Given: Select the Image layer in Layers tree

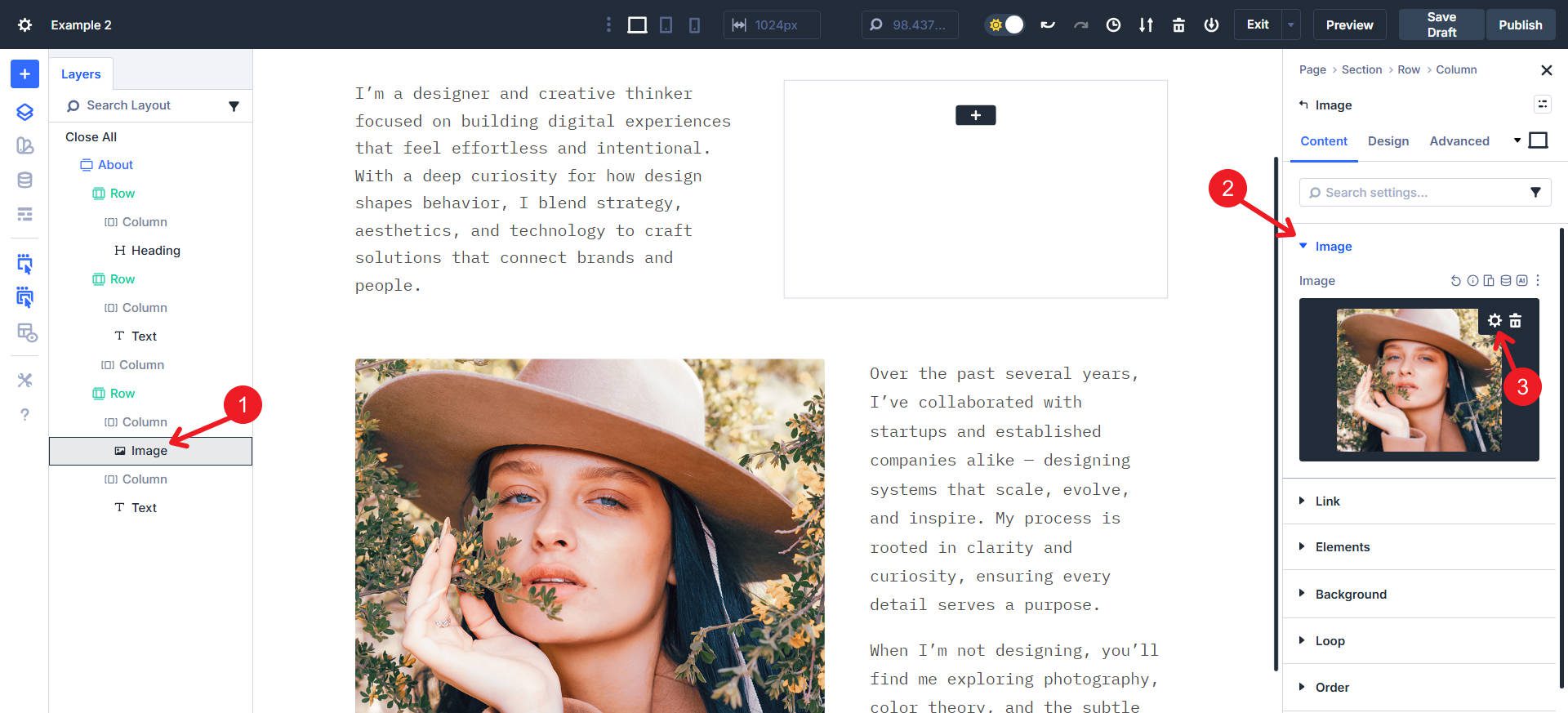Looking at the screenshot, I should (150, 451).
